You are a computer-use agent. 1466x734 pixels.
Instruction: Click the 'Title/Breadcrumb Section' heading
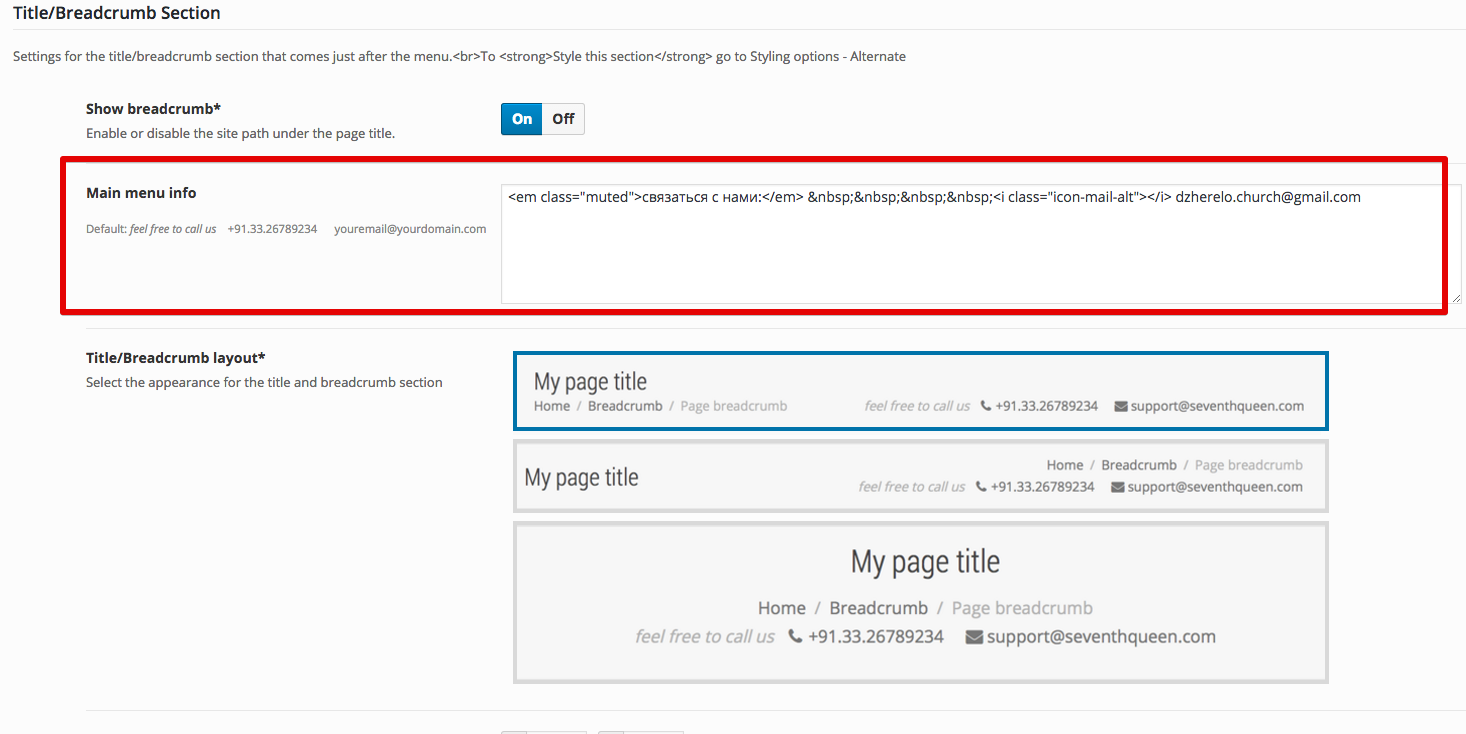coord(117,13)
